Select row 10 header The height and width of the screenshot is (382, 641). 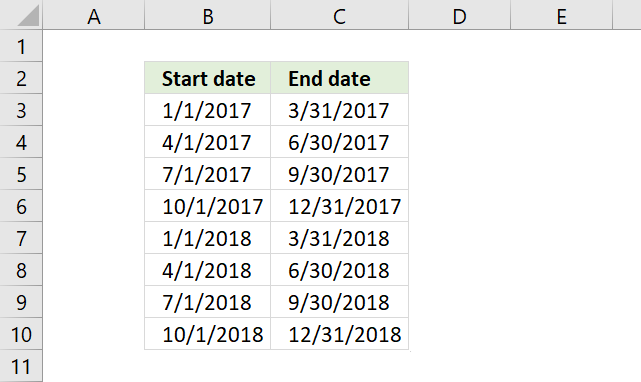21,334
